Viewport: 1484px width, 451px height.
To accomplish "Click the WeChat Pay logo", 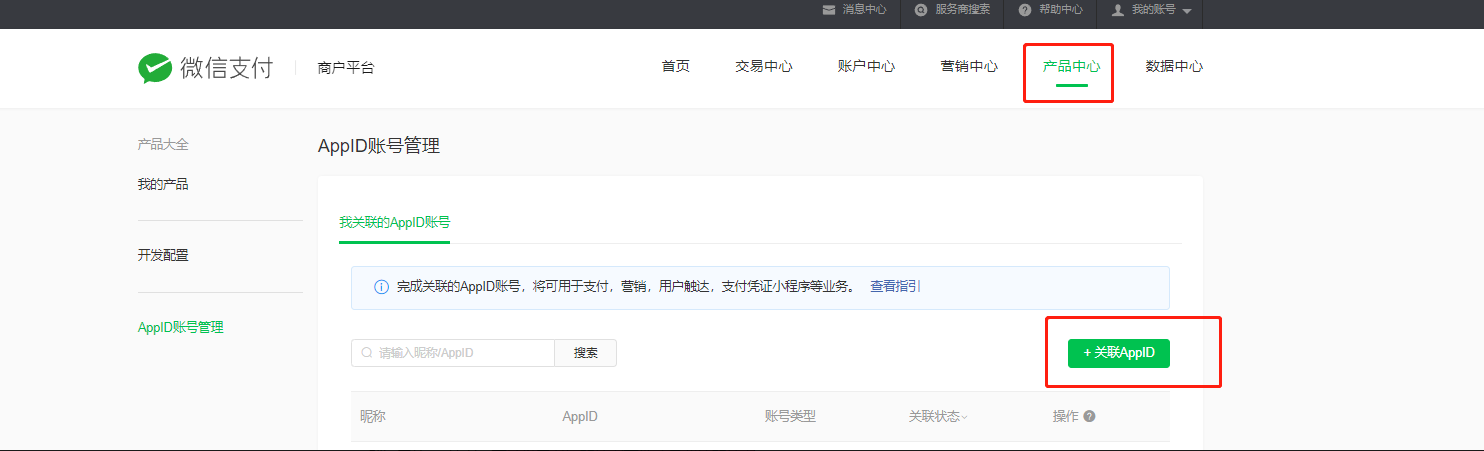I will [x=205, y=67].
